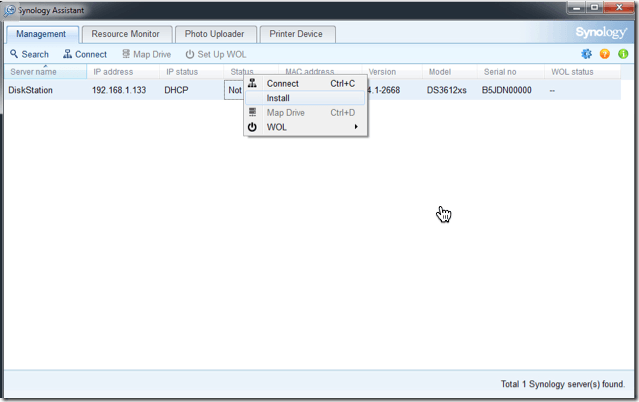Click the network icon beside the Connect menu entry

click(x=252, y=83)
